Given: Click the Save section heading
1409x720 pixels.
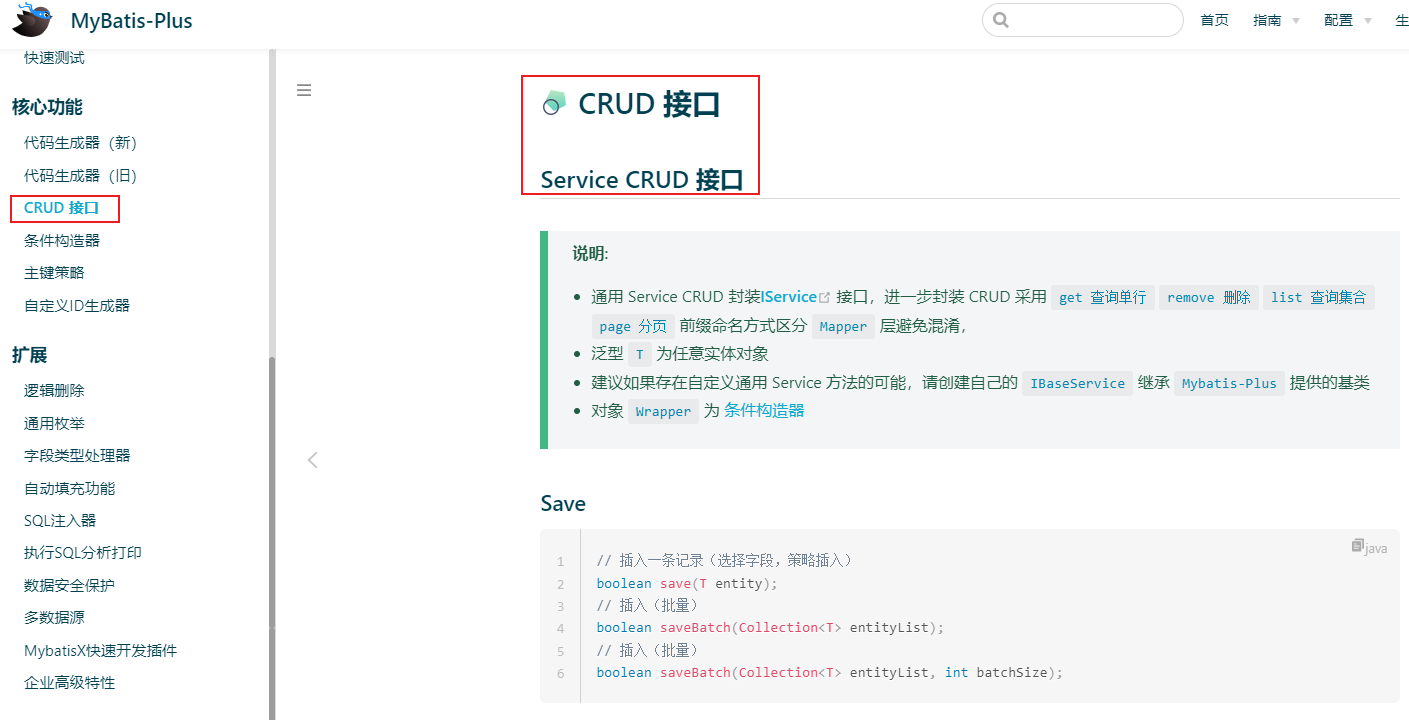Looking at the screenshot, I should [563, 503].
